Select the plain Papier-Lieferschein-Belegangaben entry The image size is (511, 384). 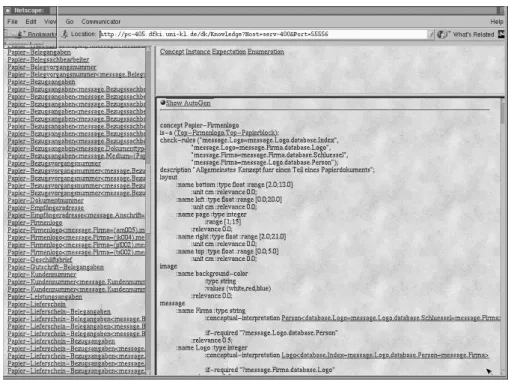pos(59,312)
